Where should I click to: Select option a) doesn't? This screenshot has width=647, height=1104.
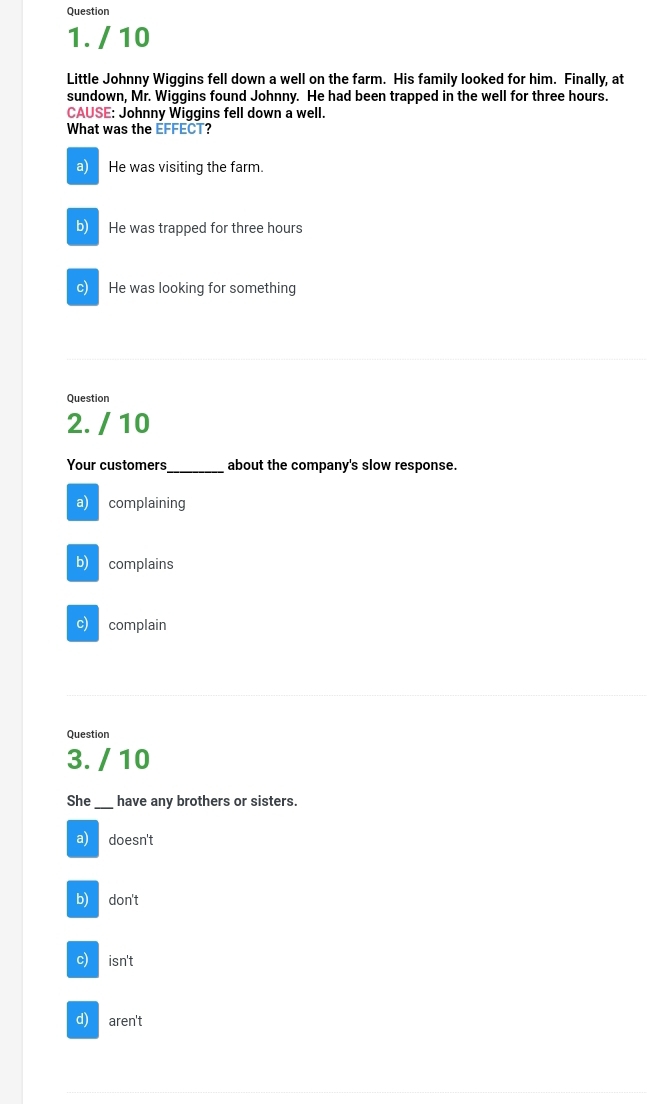coord(82,839)
